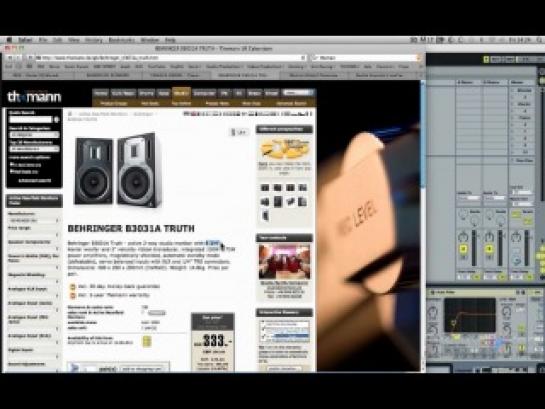Click the filter curve display in device
545x409 pixels.
click(x=470, y=315)
